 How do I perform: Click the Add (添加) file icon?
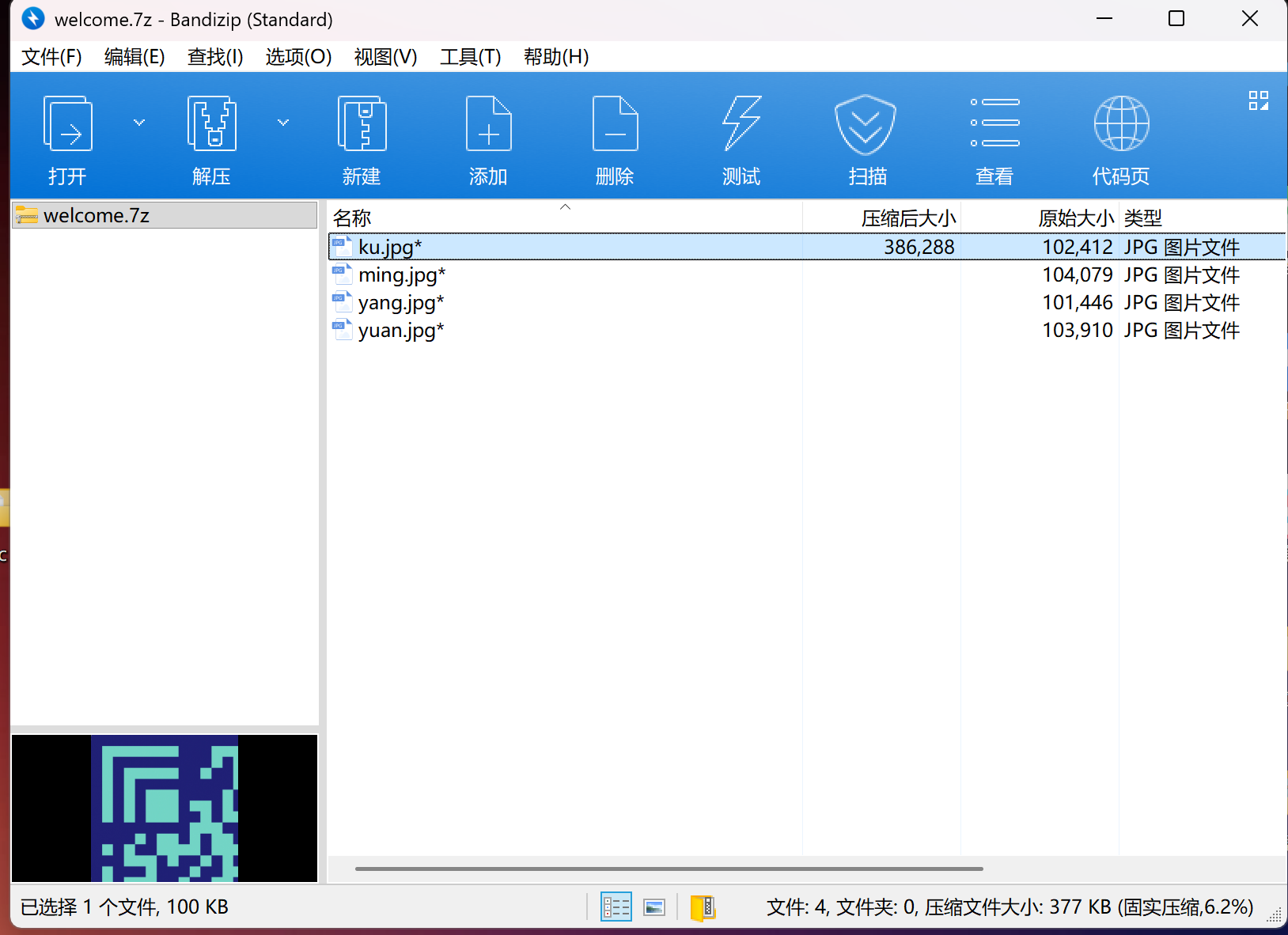(488, 123)
